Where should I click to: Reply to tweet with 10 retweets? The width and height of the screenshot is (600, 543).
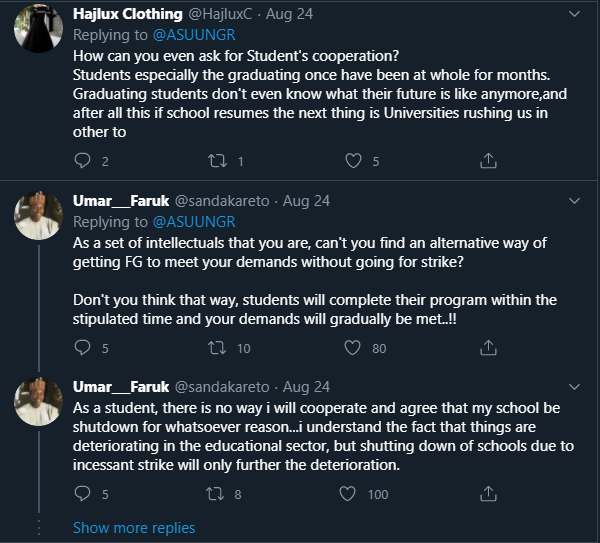pos(84,348)
